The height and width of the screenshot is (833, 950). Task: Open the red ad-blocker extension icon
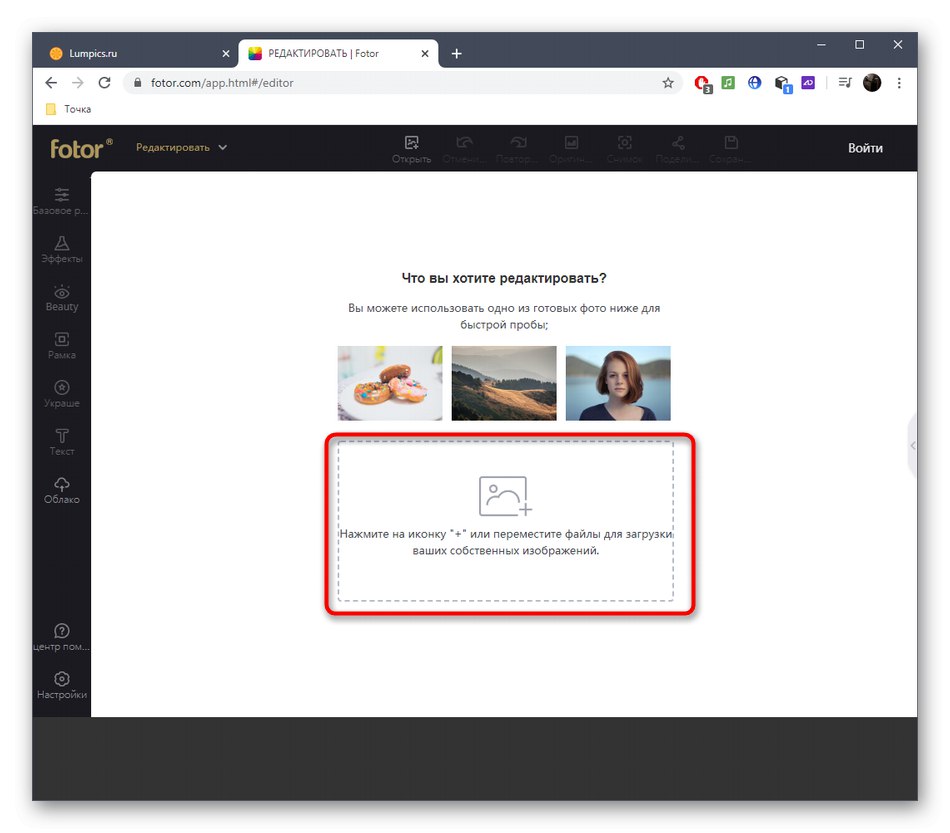click(702, 83)
